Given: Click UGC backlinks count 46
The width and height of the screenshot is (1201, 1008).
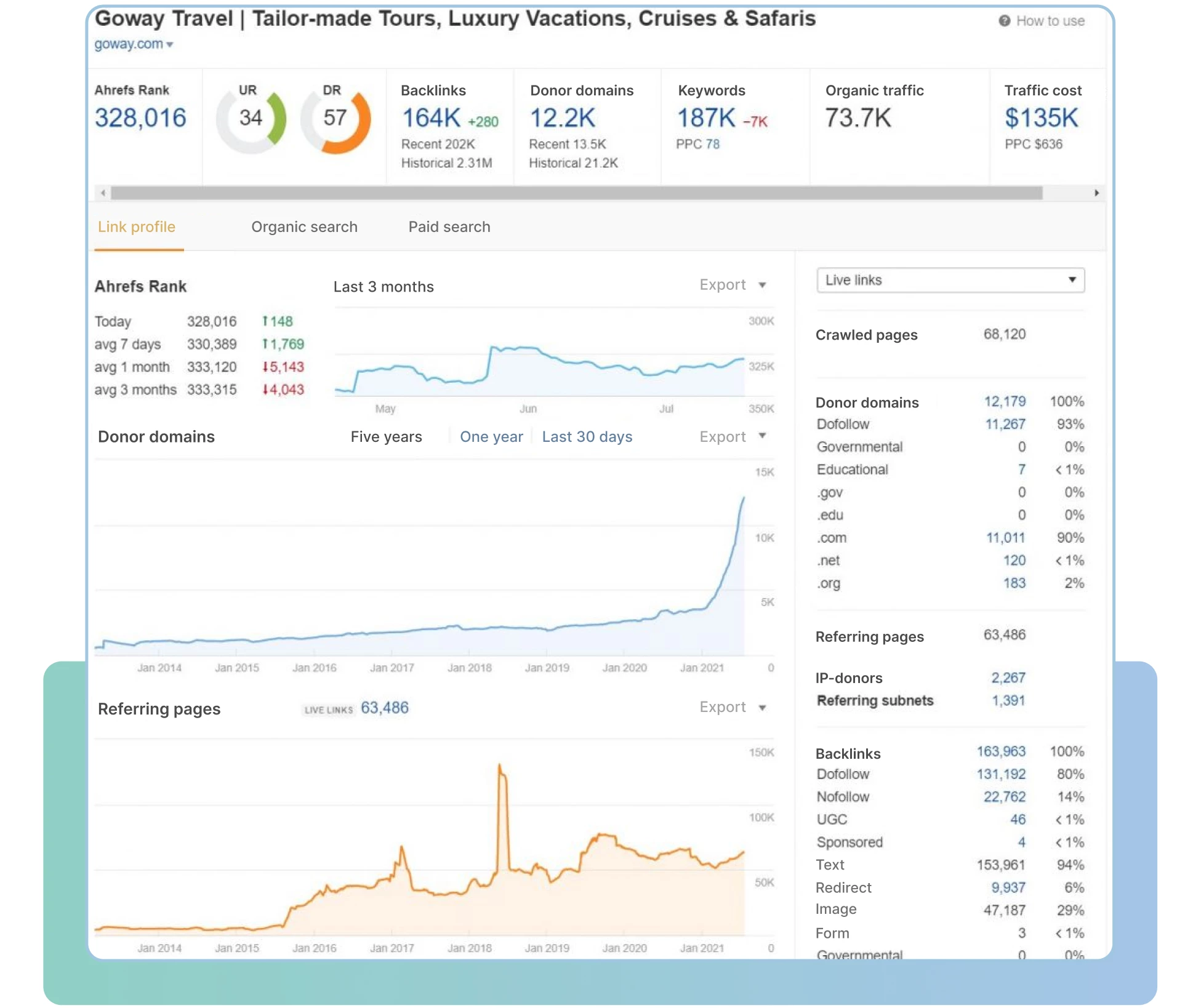Looking at the screenshot, I should tap(1018, 820).
